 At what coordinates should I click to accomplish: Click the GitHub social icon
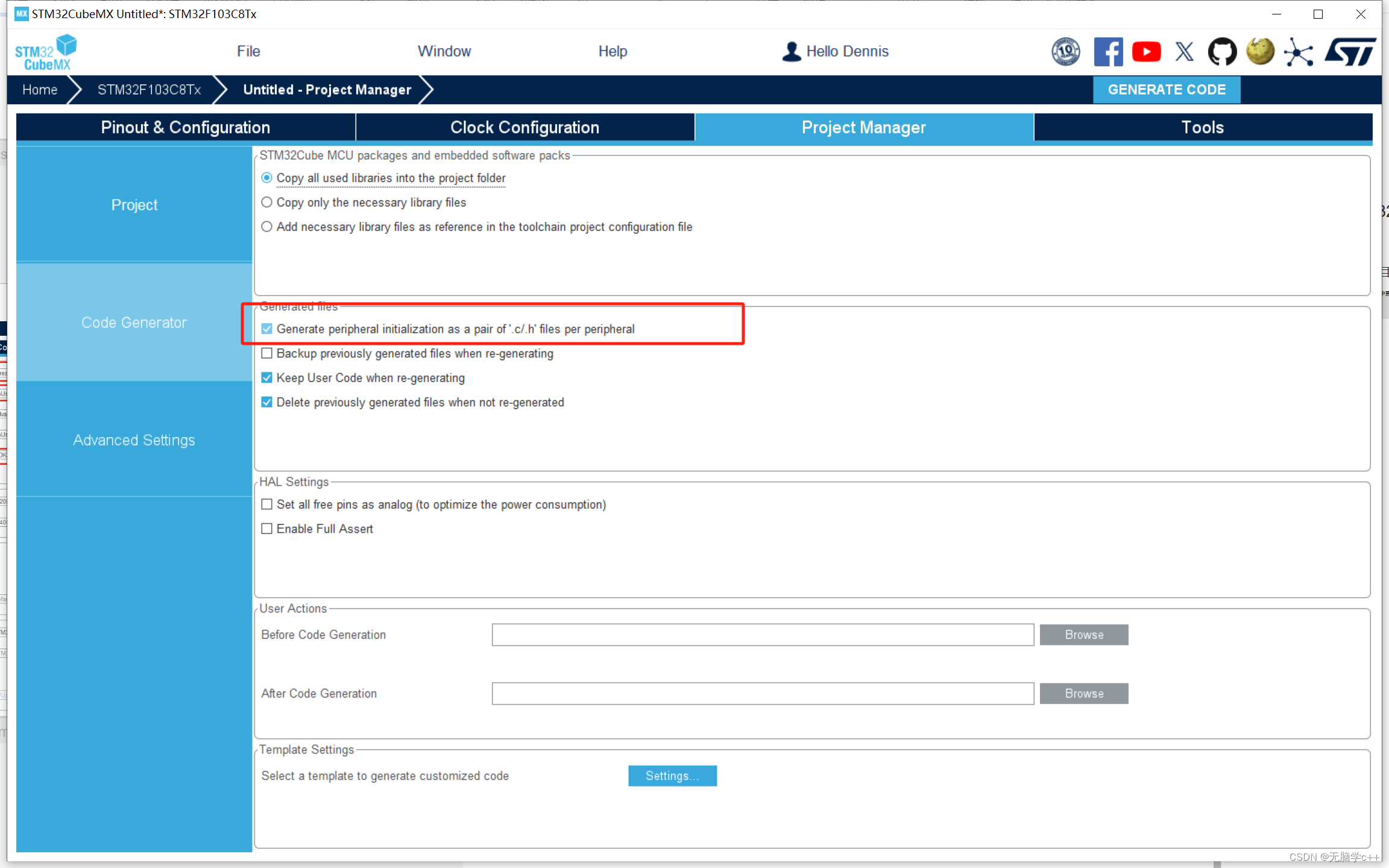point(1222,51)
